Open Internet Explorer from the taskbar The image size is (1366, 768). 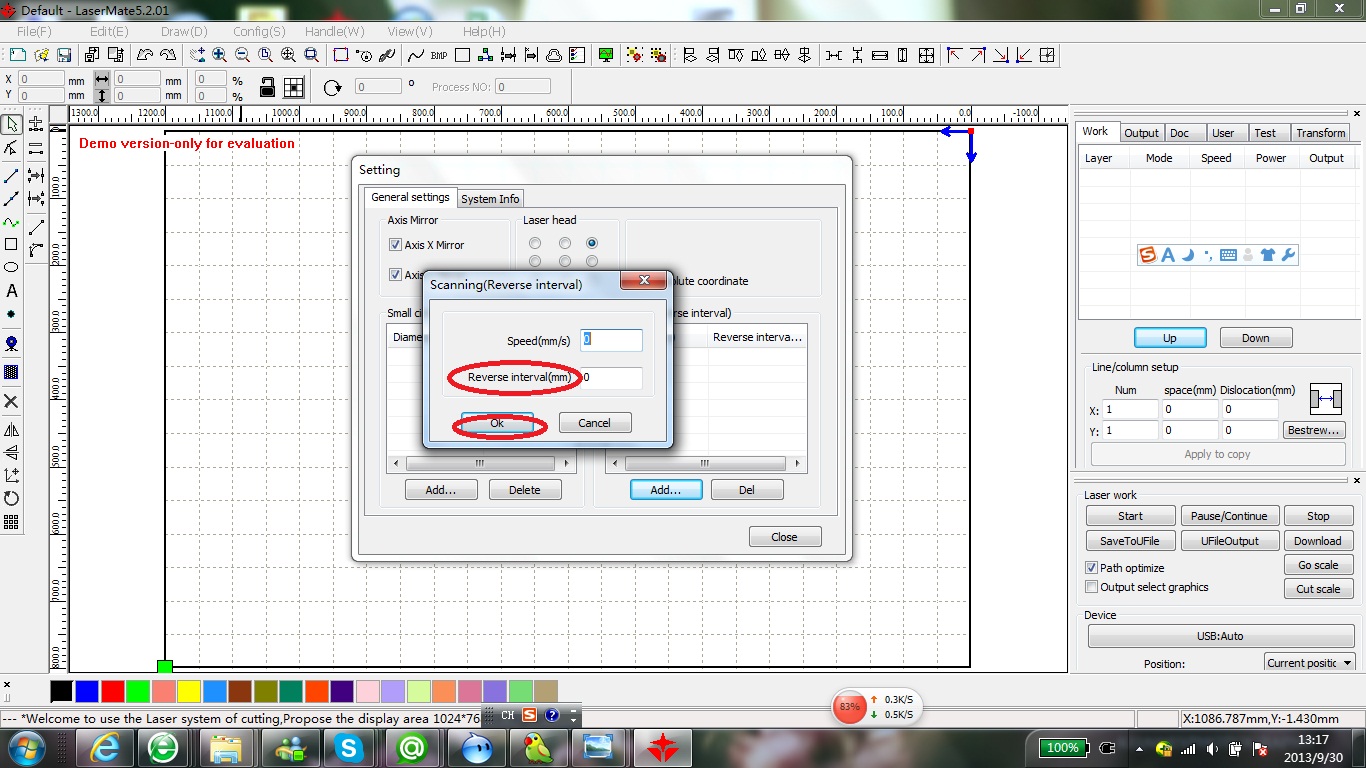(x=105, y=747)
